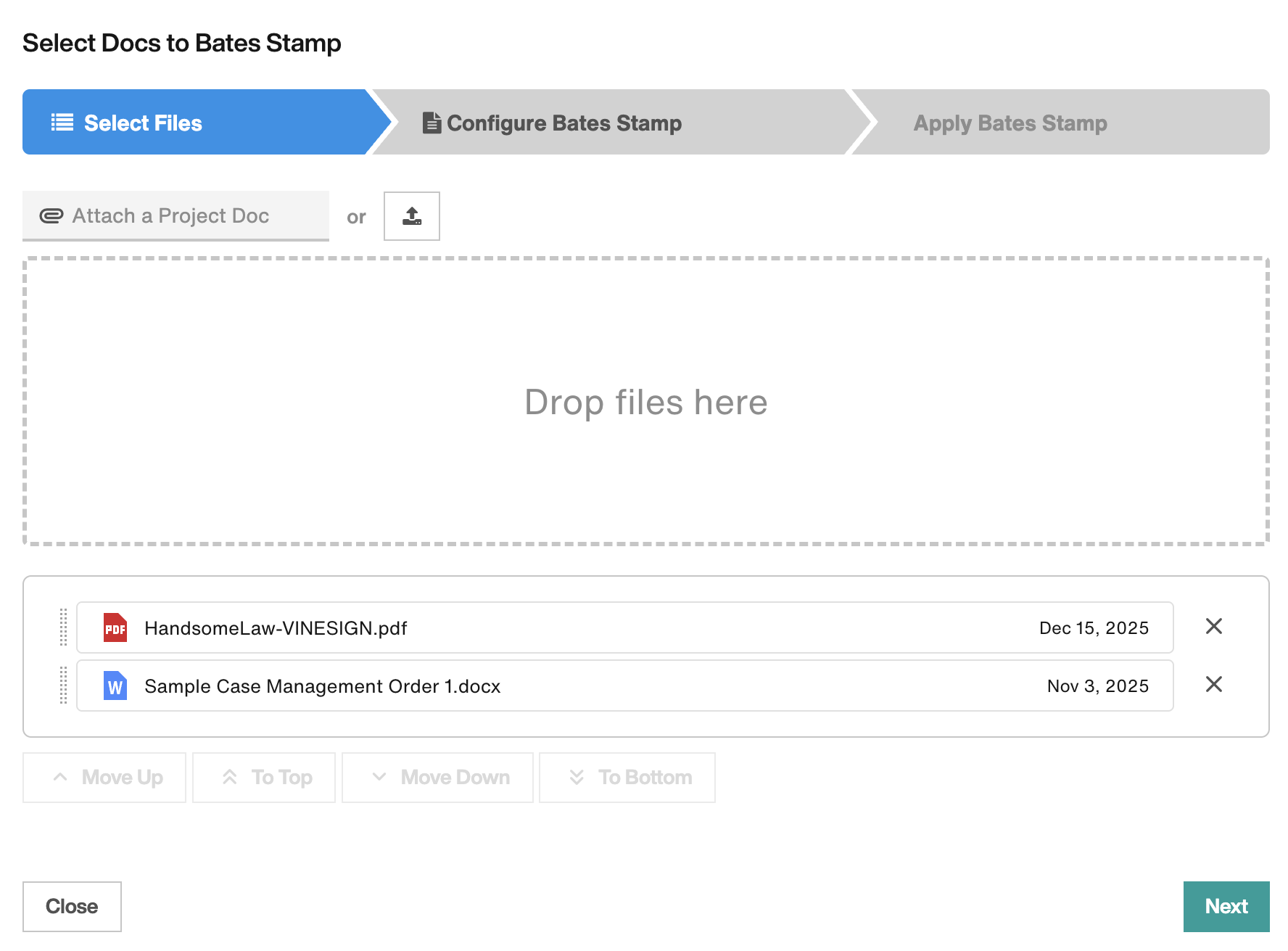Screen dimensions: 1288x951
Task: Grab the drag handle of Sample Case Management row
Action: click(x=63, y=685)
